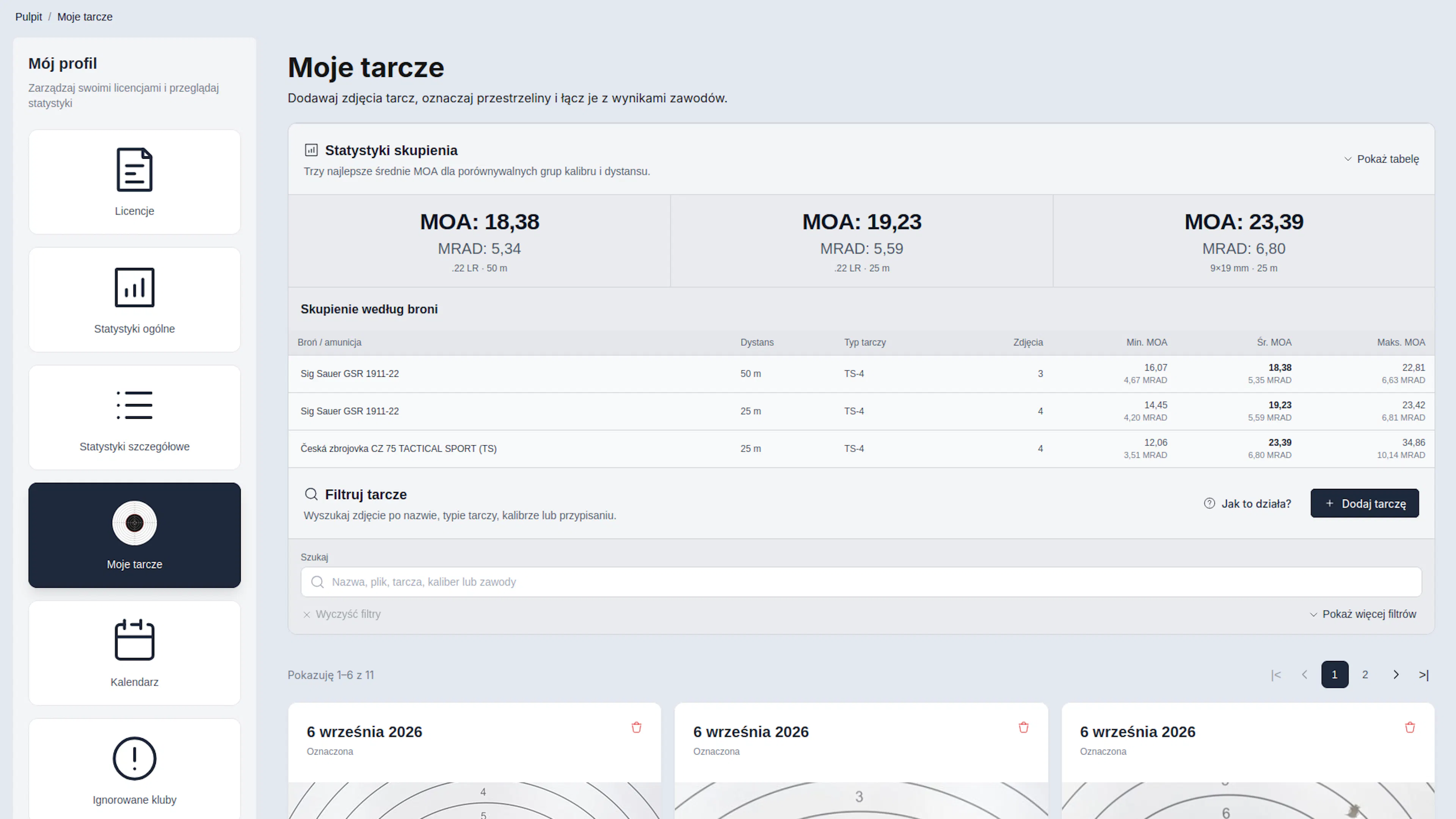Image resolution: width=1456 pixels, height=819 pixels.
Task: Jump to the last page of results
Action: click(1424, 674)
